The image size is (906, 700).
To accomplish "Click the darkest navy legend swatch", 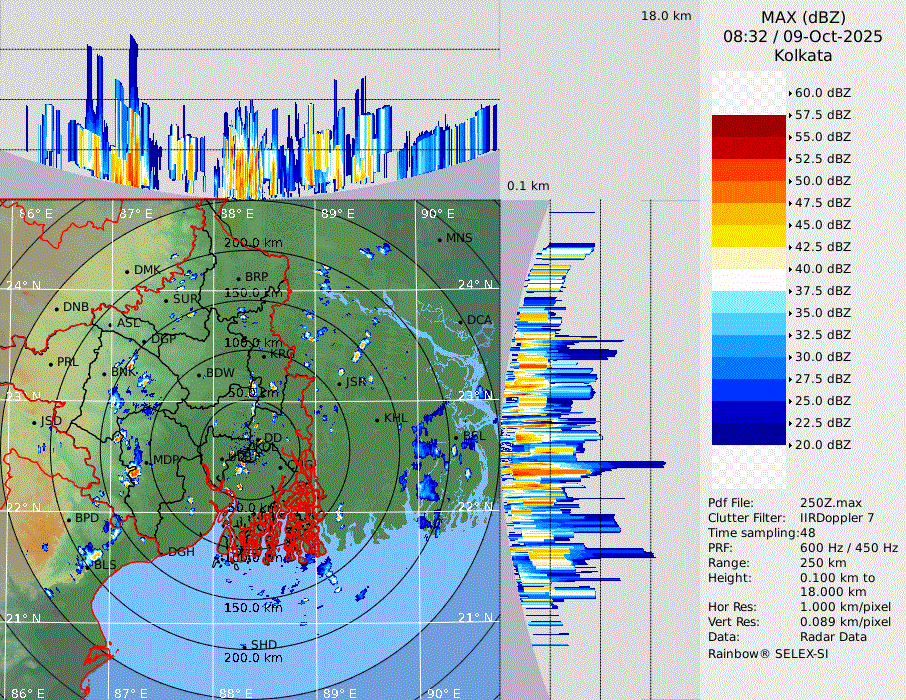I will [749, 434].
